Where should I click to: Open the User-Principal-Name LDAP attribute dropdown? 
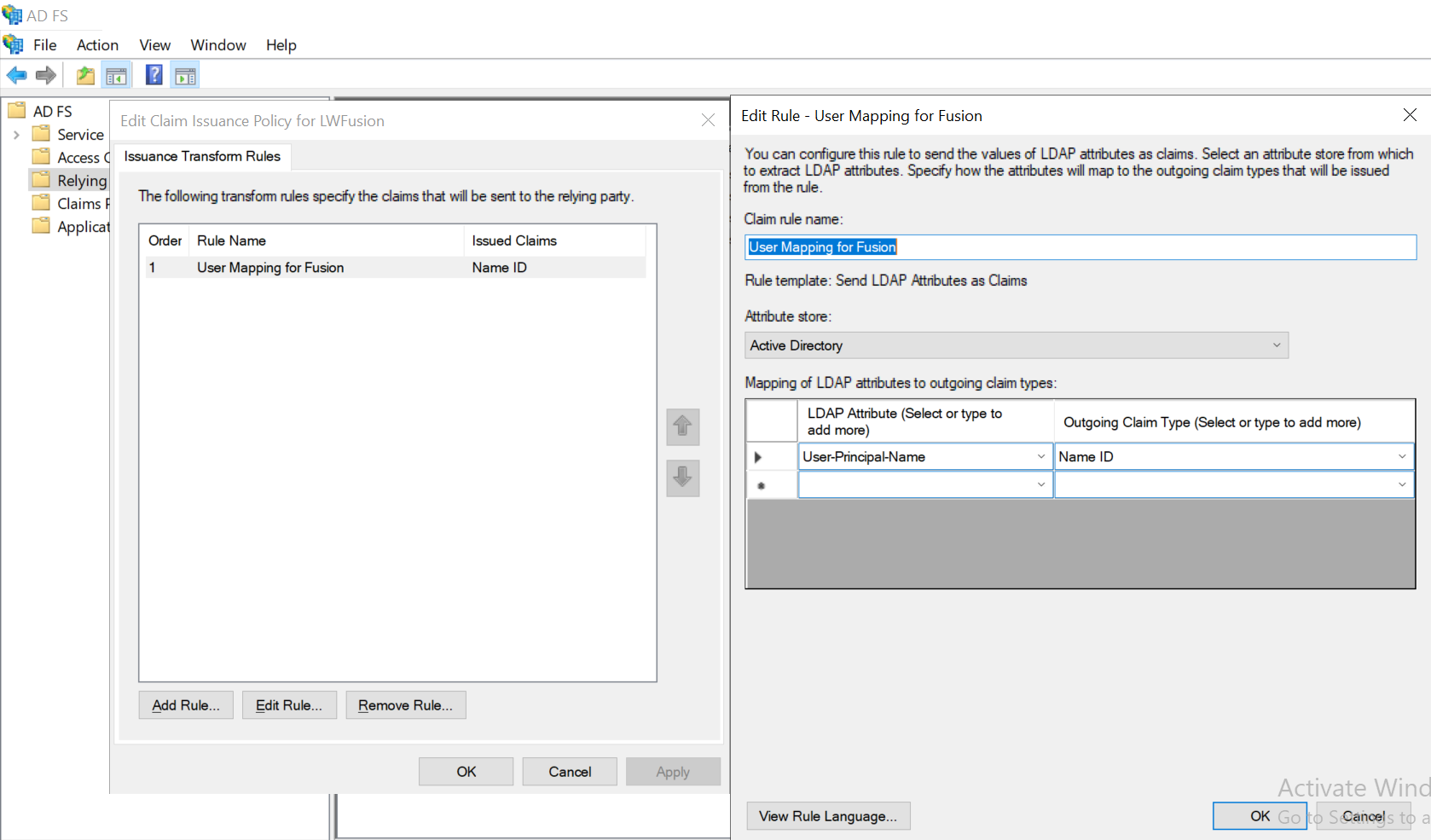(1041, 456)
